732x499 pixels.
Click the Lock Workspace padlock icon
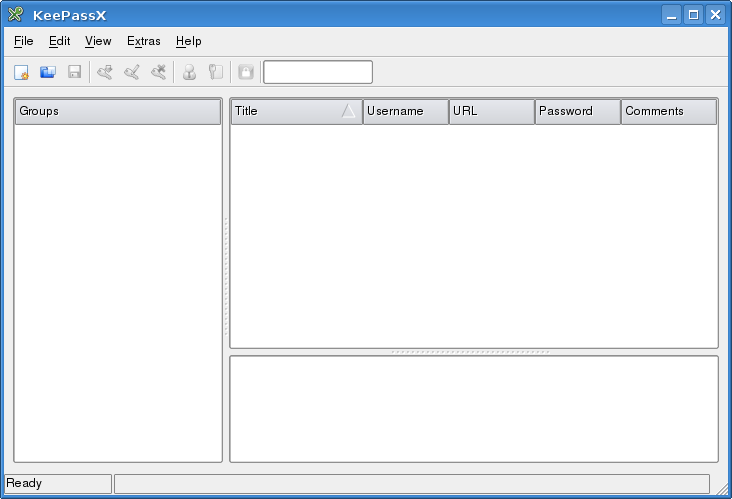[246, 72]
